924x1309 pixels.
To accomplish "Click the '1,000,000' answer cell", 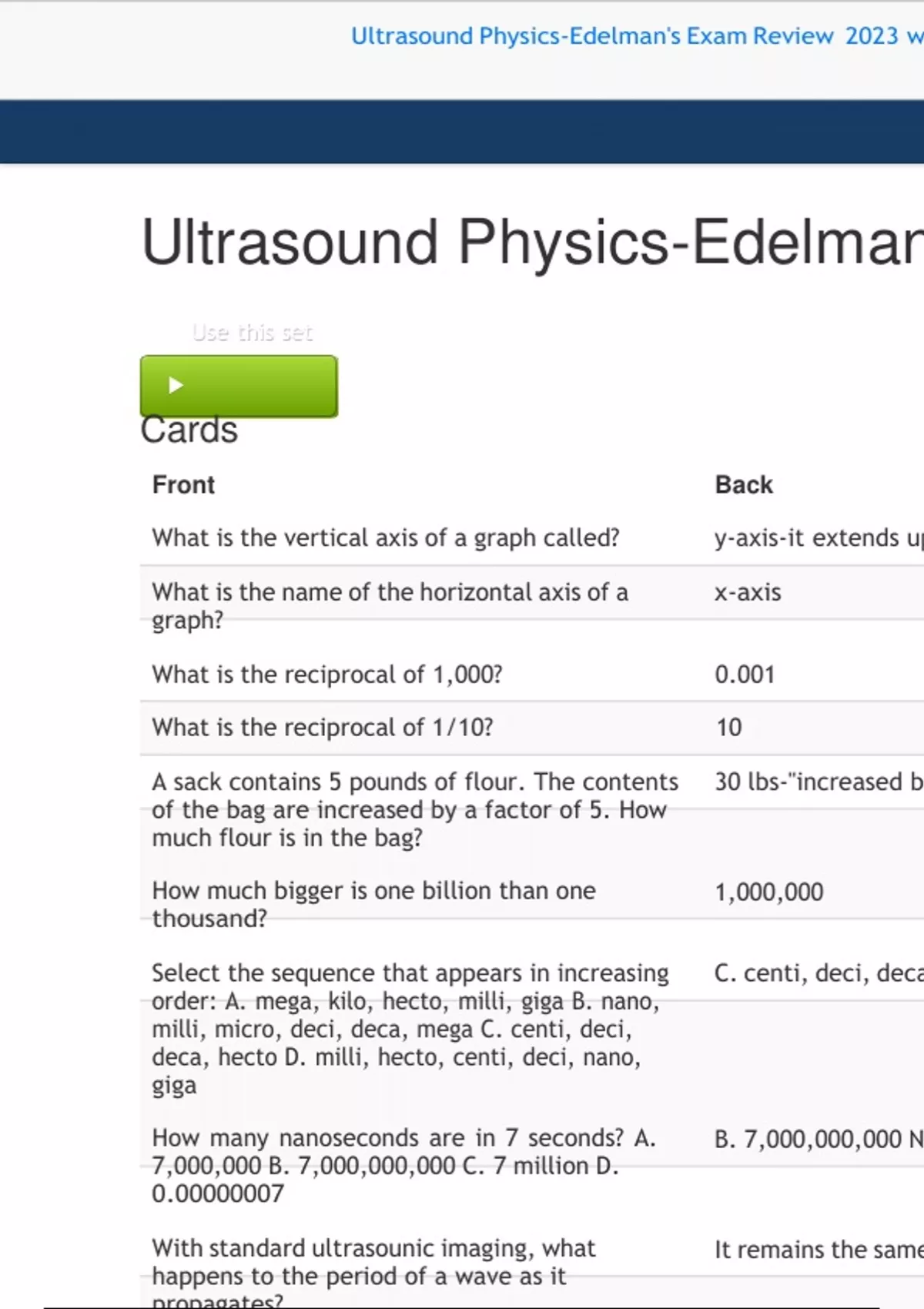I will (x=768, y=892).
